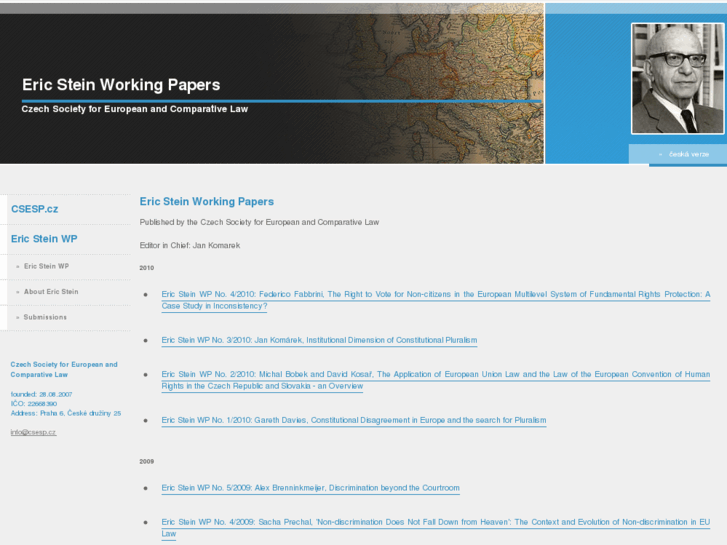Click the Czech Society for European and Comparative Law subtitle
The height and width of the screenshot is (545, 727).
click(x=135, y=109)
